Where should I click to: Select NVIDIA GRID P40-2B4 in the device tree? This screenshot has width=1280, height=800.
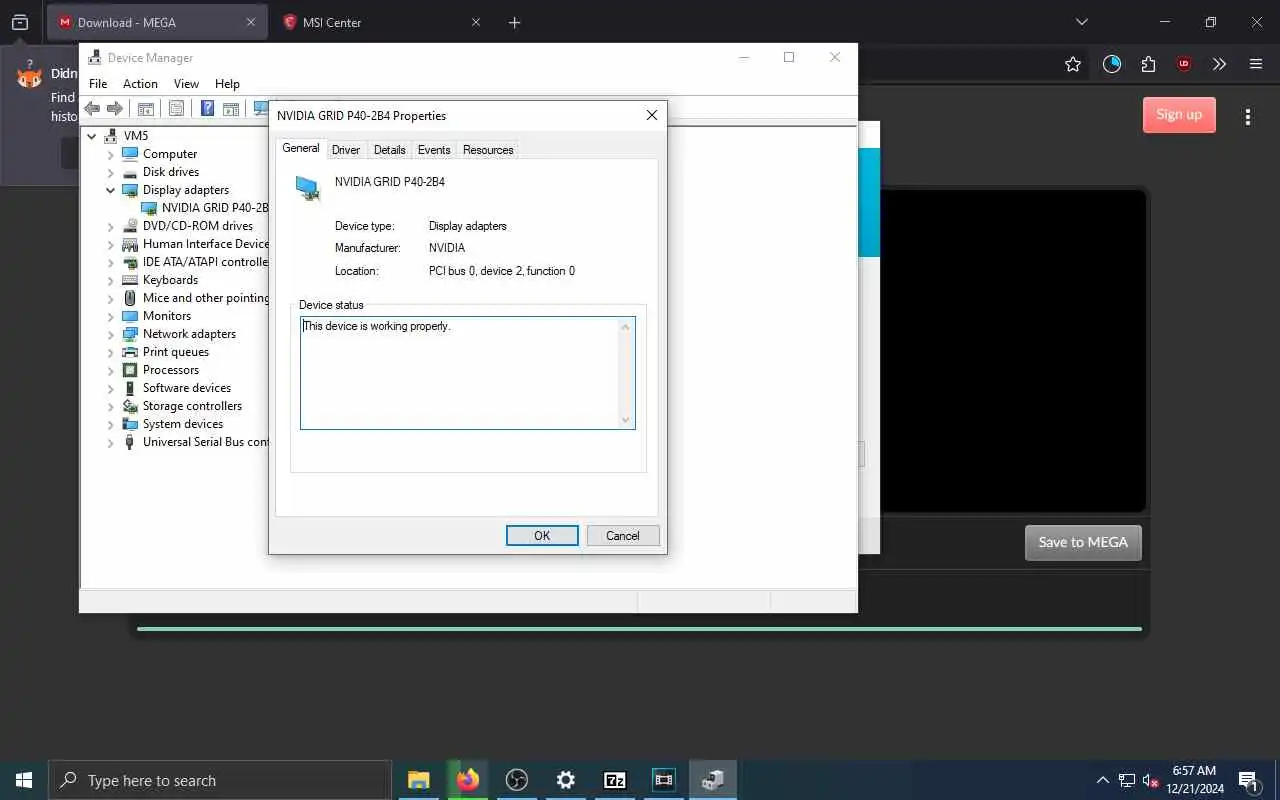point(215,208)
